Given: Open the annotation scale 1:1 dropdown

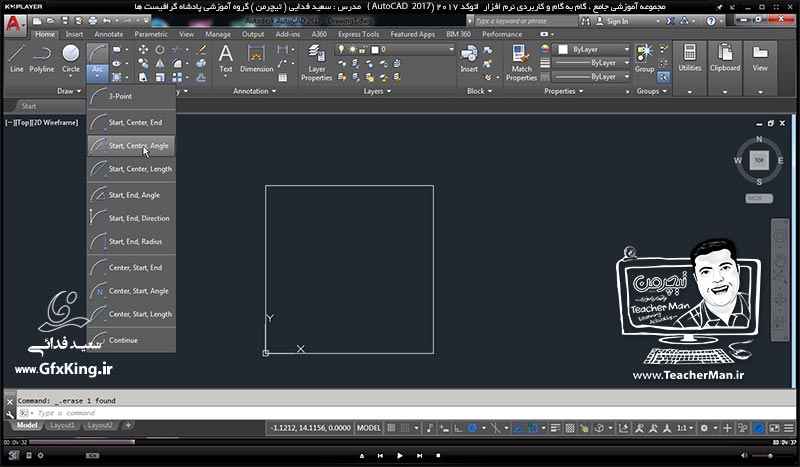Looking at the screenshot, I should pos(685,428).
